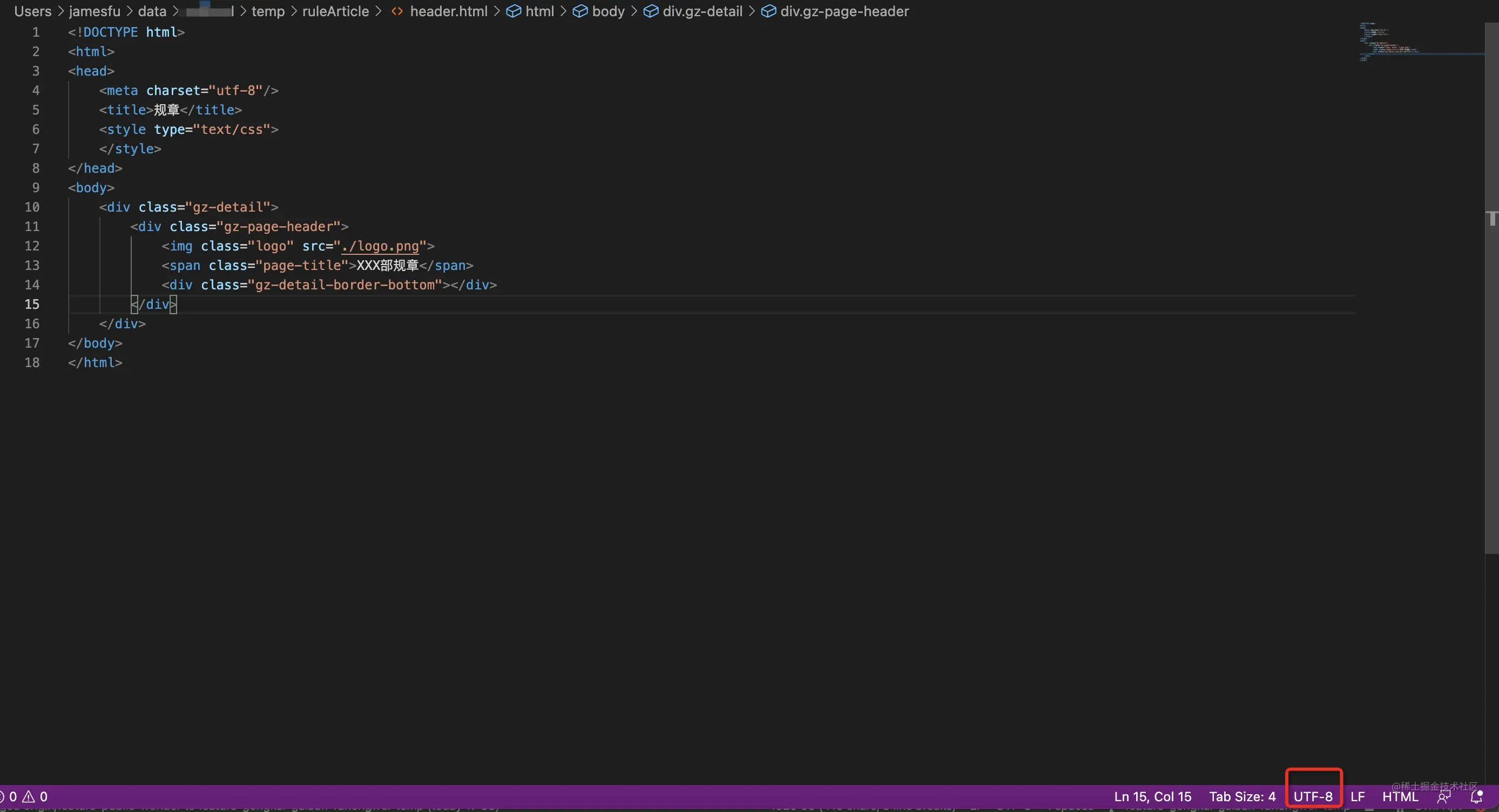
Task: Click Ln 15, Col 15 go-to-line indicator
Action: coord(1152,796)
